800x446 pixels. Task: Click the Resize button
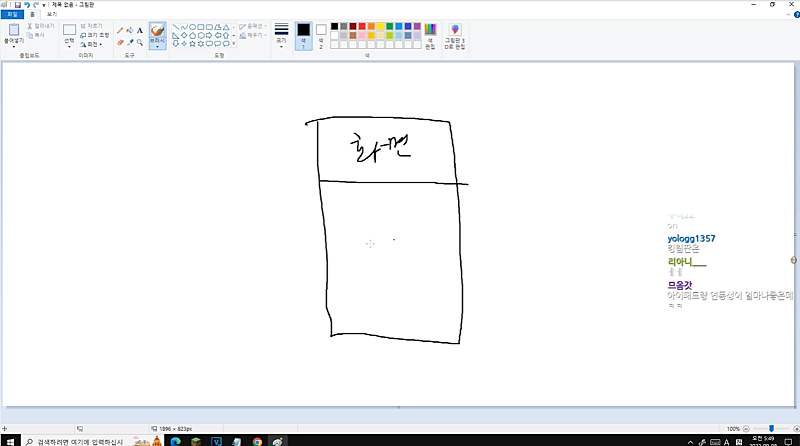[x=92, y=35]
